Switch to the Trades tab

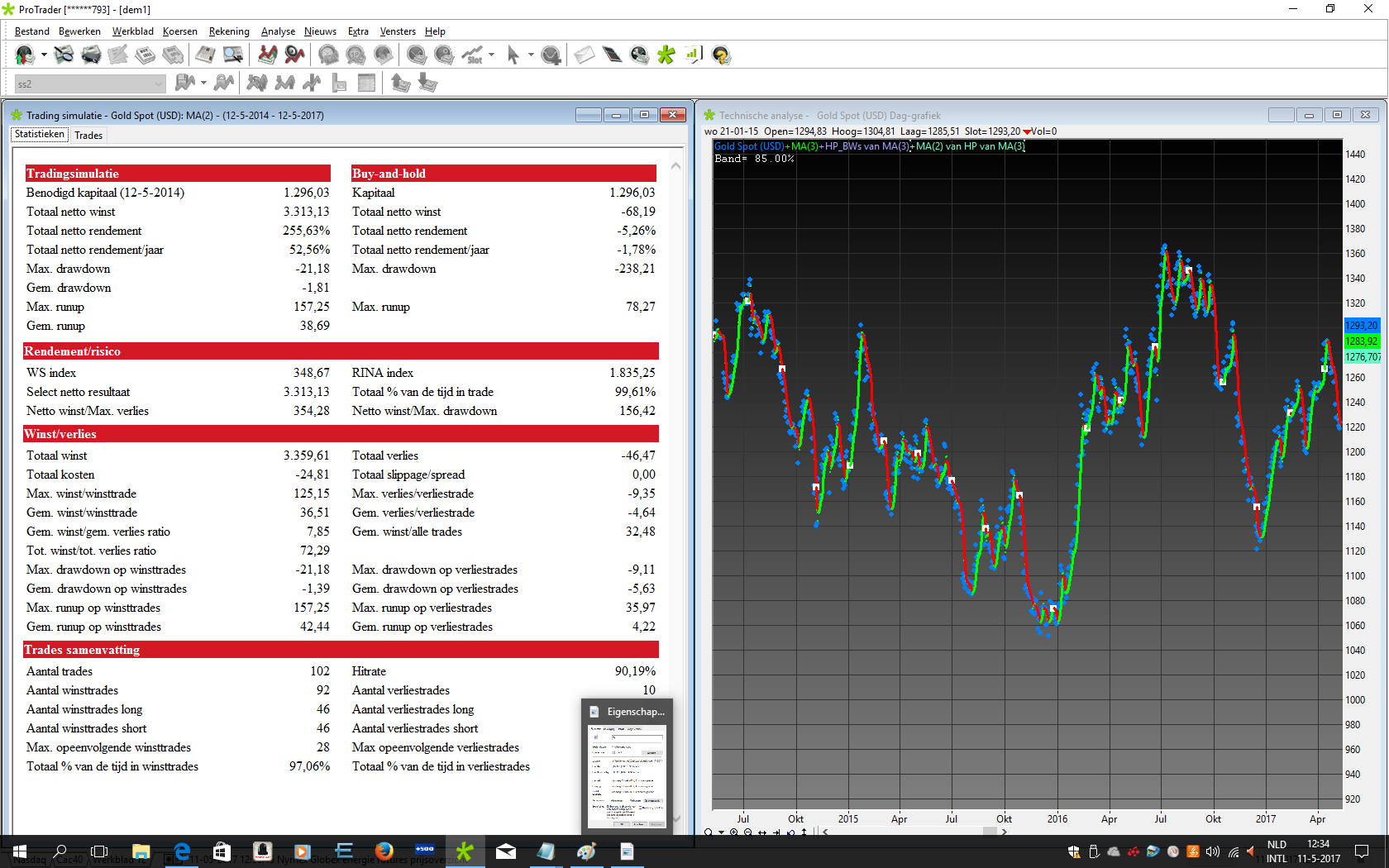click(x=88, y=136)
